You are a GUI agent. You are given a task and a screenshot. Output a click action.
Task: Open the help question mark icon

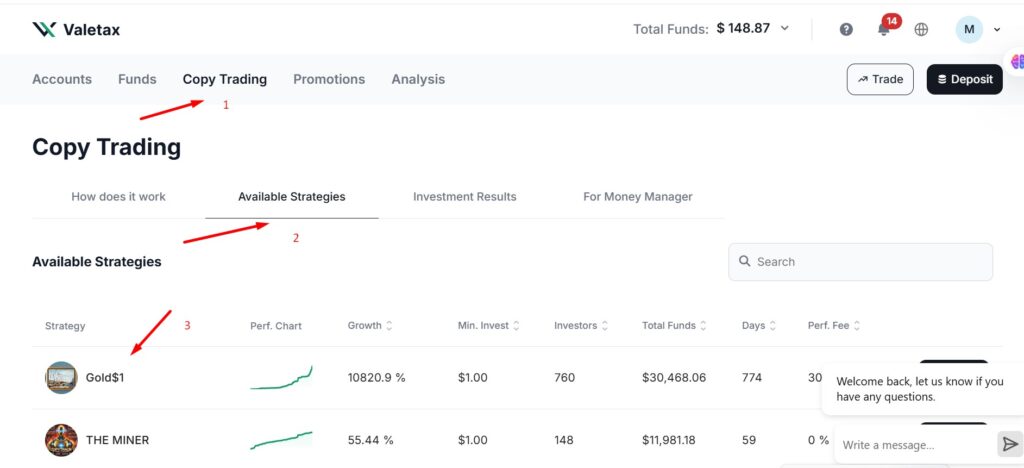click(x=846, y=29)
